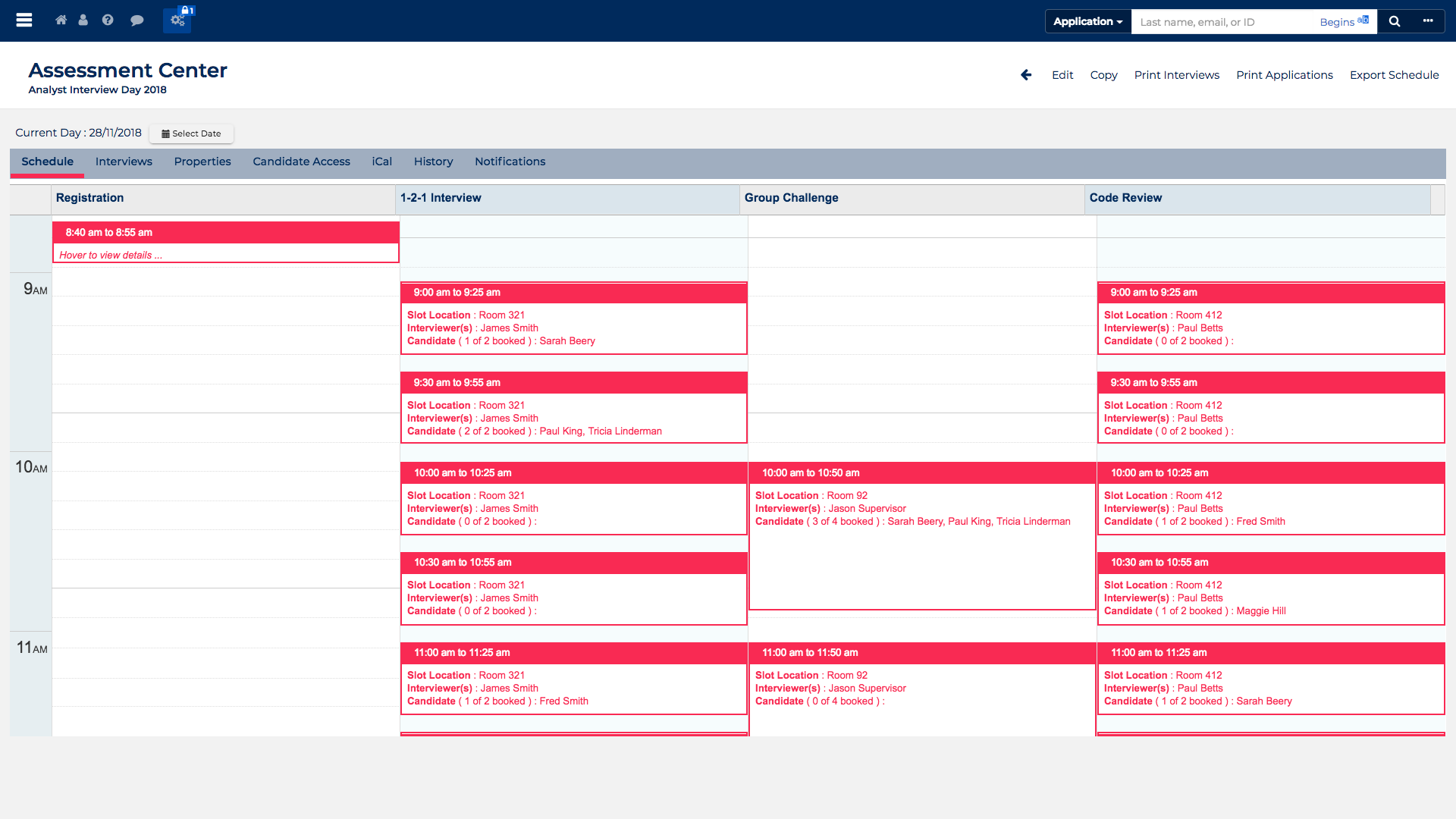
Task: Click the Assessment Center page title
Action: (128, 71)
